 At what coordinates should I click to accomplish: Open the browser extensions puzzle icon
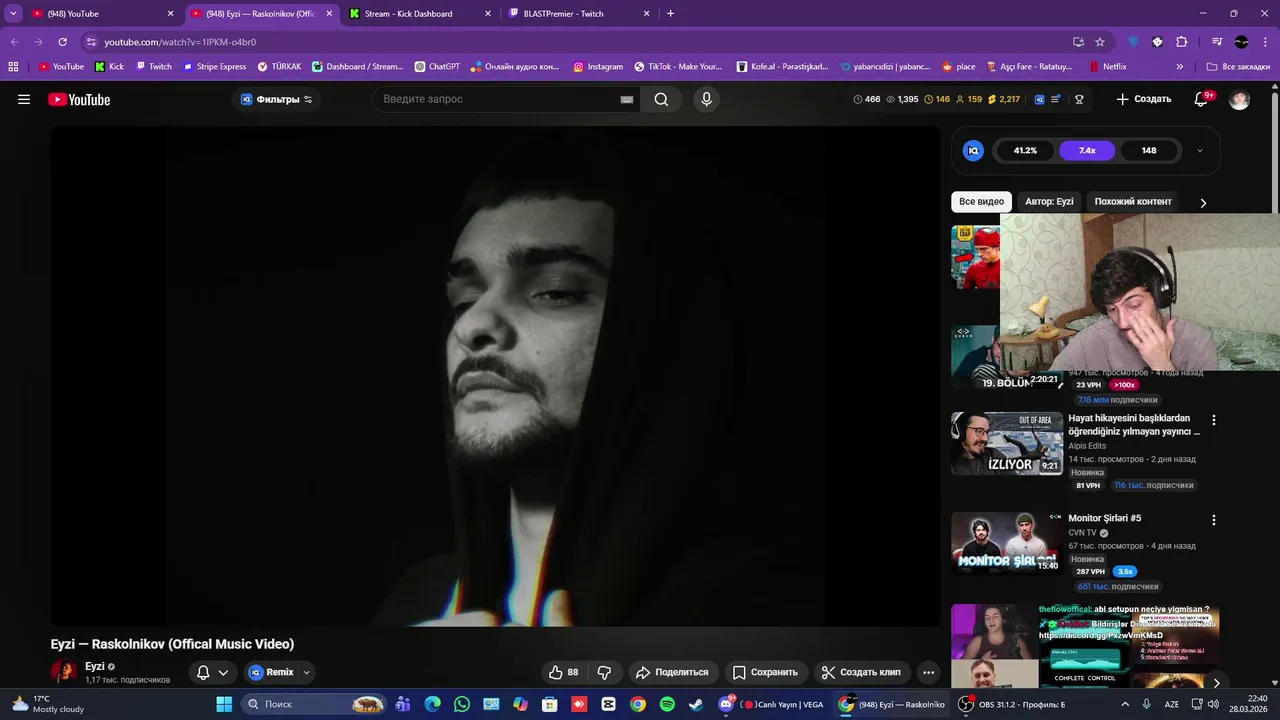tap(1182, 42)
